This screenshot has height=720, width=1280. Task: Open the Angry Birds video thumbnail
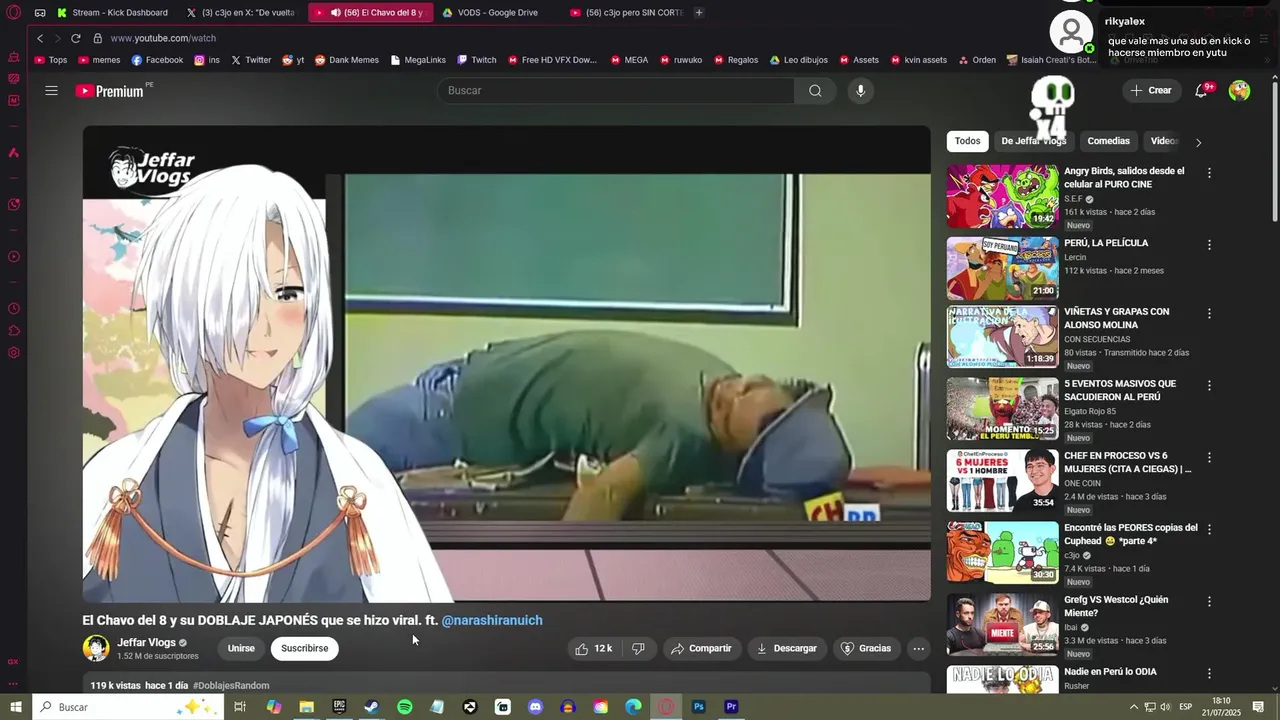click(1002, 196)
